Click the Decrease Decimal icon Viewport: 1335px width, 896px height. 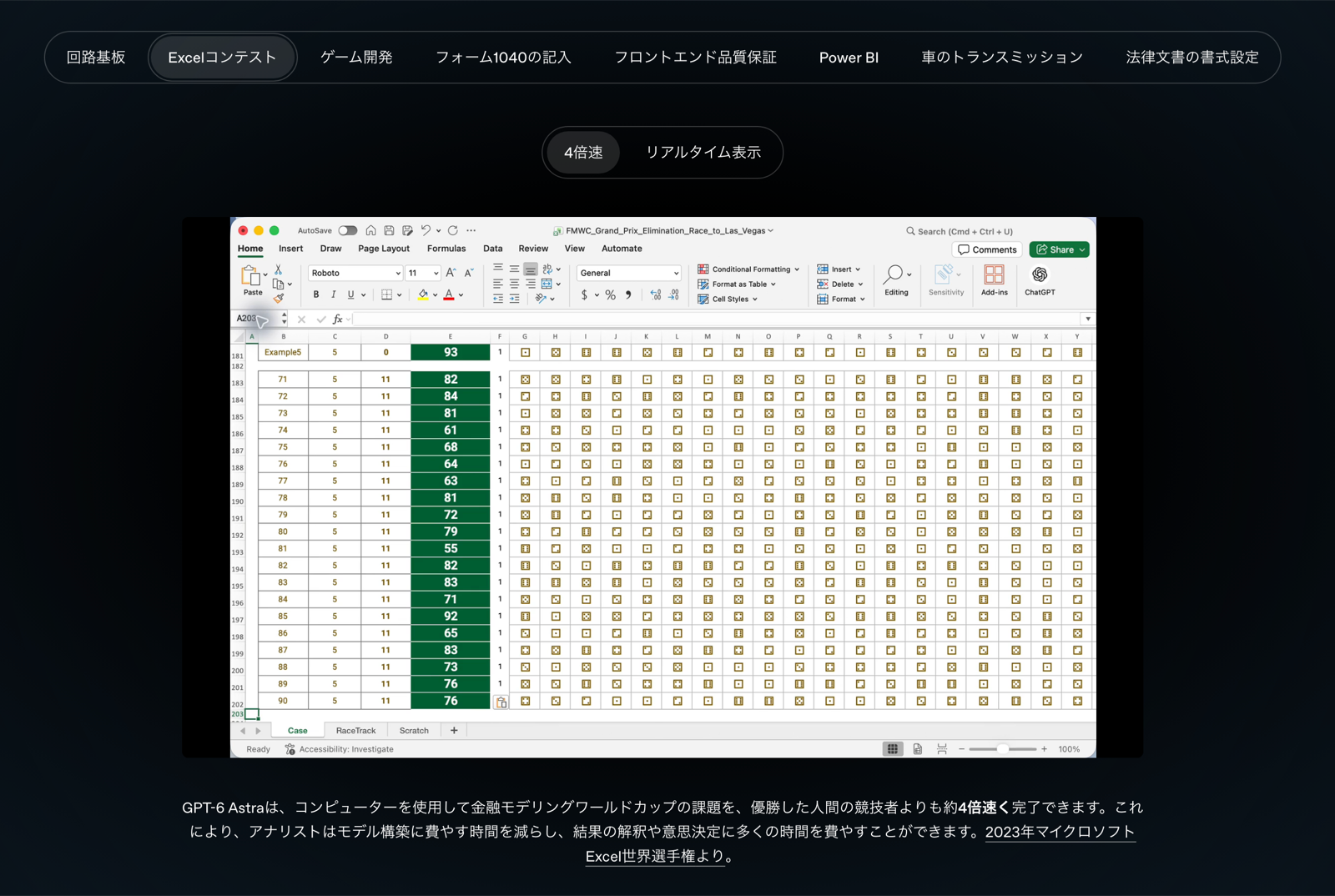coord(673,295)
